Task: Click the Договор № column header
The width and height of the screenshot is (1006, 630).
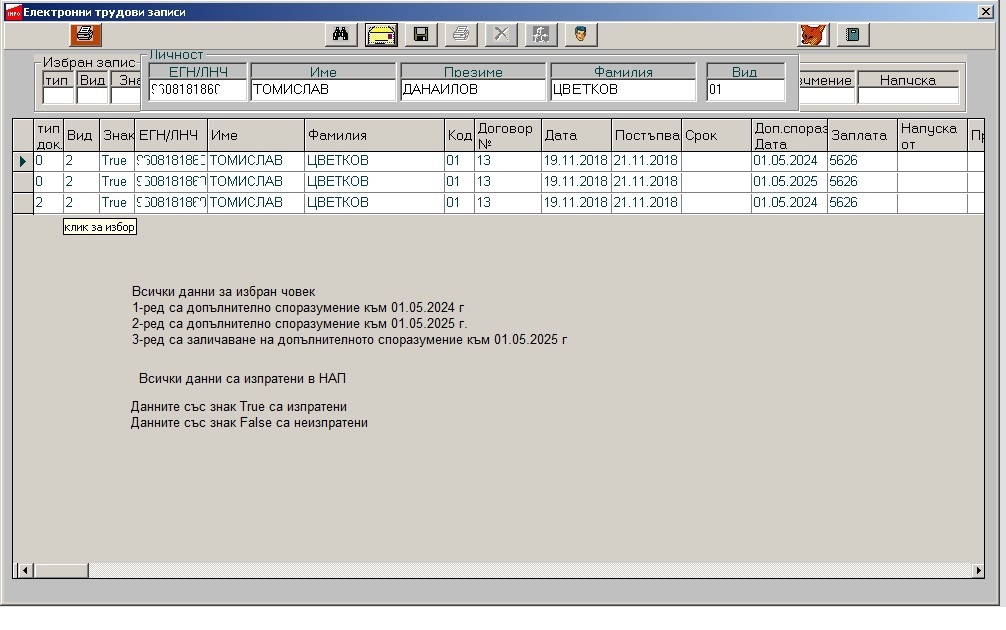Action: (x=507, y=135)
